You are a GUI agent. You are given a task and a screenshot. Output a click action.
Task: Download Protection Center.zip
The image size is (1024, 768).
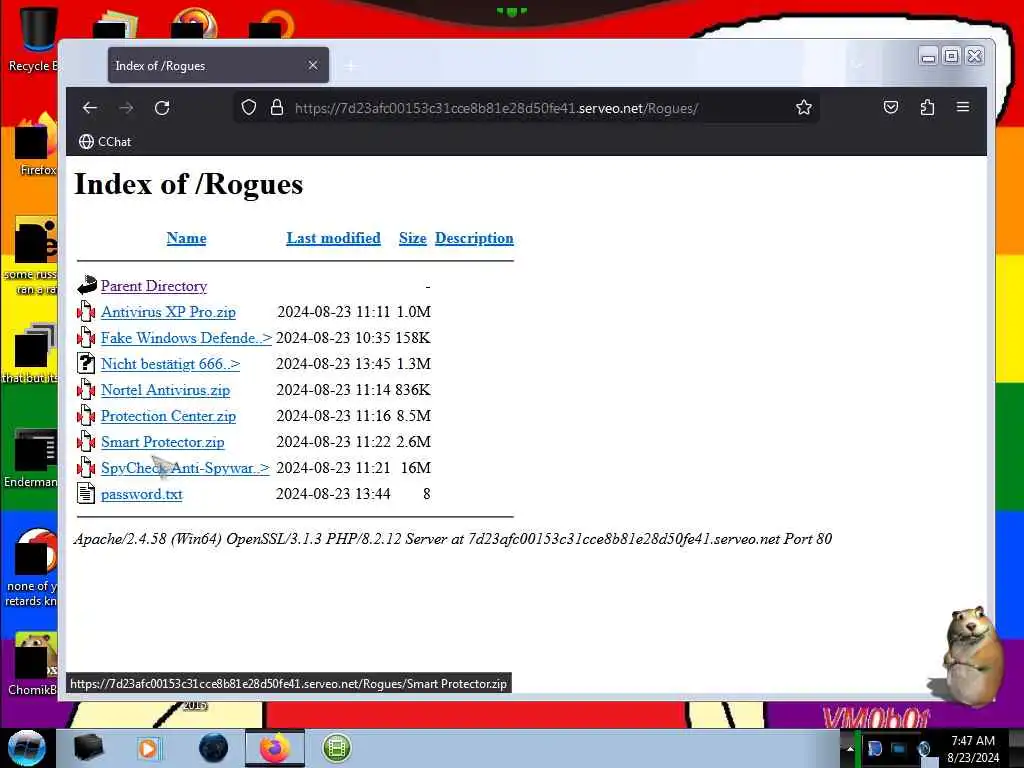pos(168,417)
